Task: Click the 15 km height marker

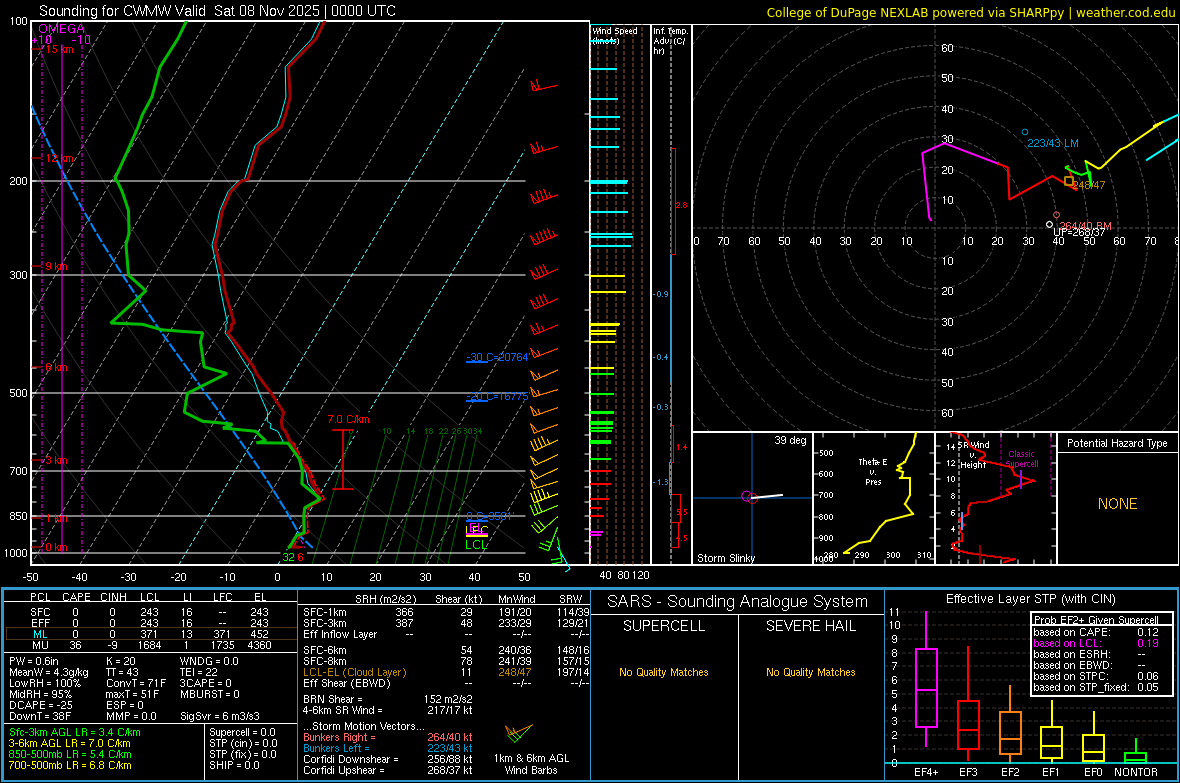Action: click(60, 49)
